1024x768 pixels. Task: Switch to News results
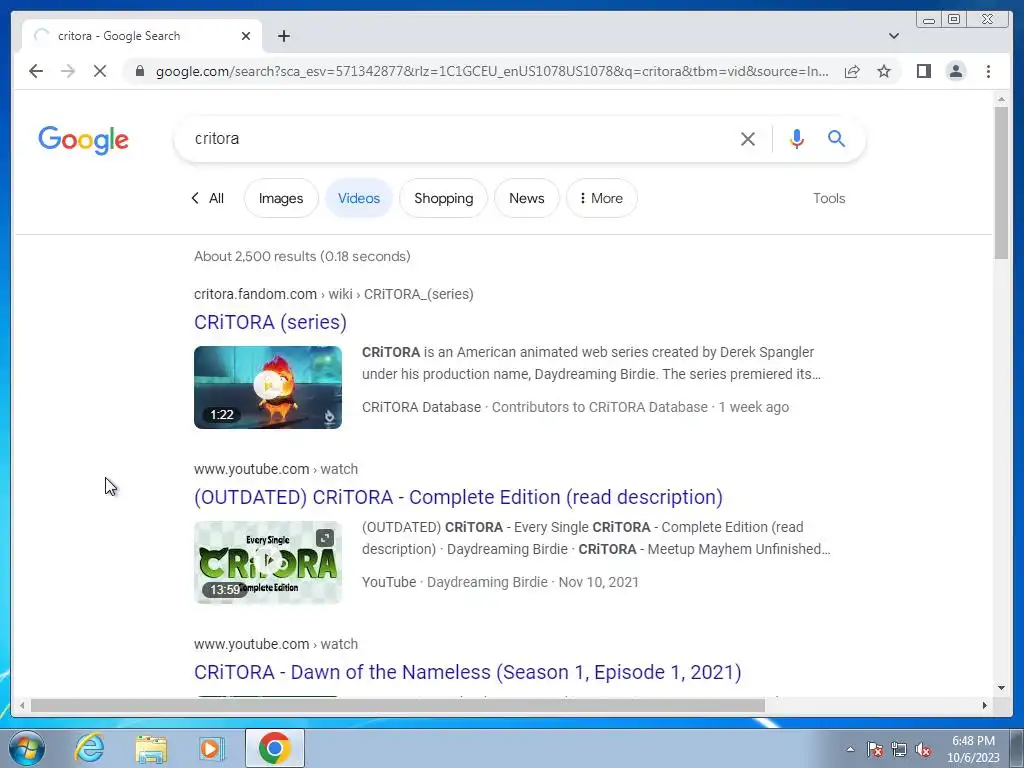[x=526, y=198]
